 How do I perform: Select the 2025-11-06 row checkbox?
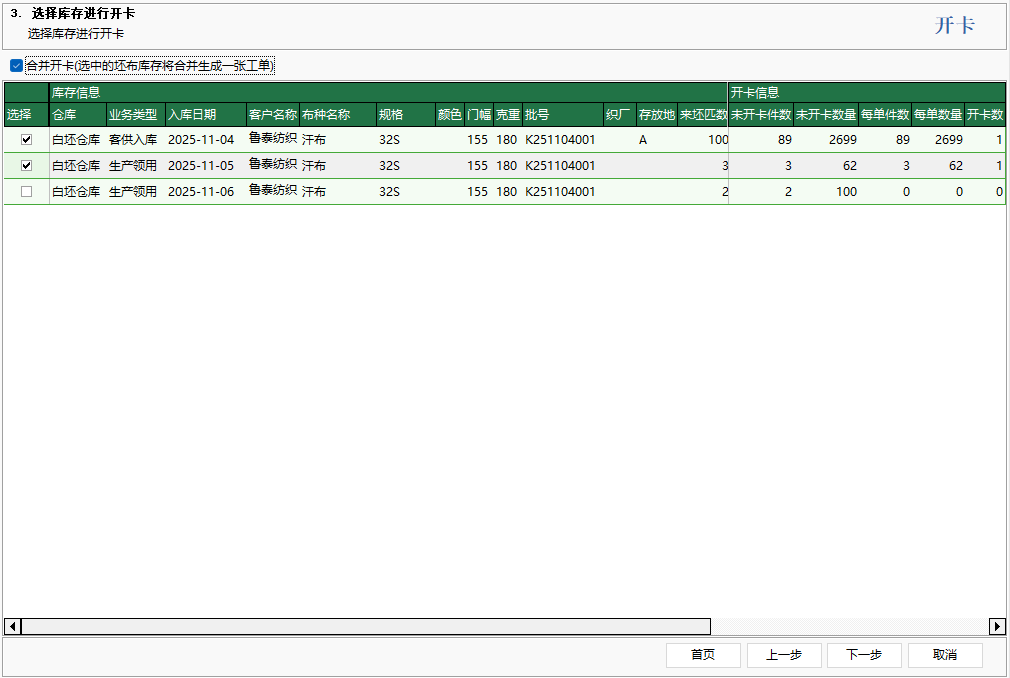(x=26, y=192)
